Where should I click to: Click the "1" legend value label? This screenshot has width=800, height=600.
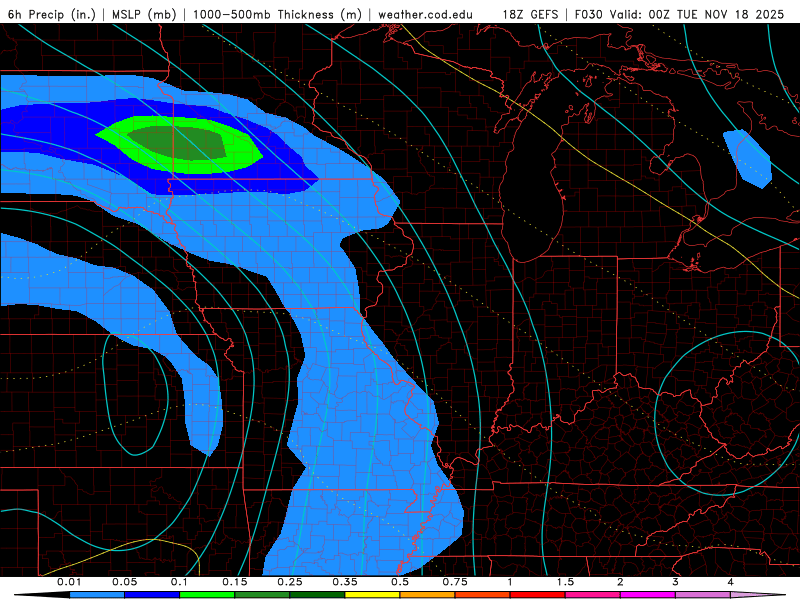(510, 582)
